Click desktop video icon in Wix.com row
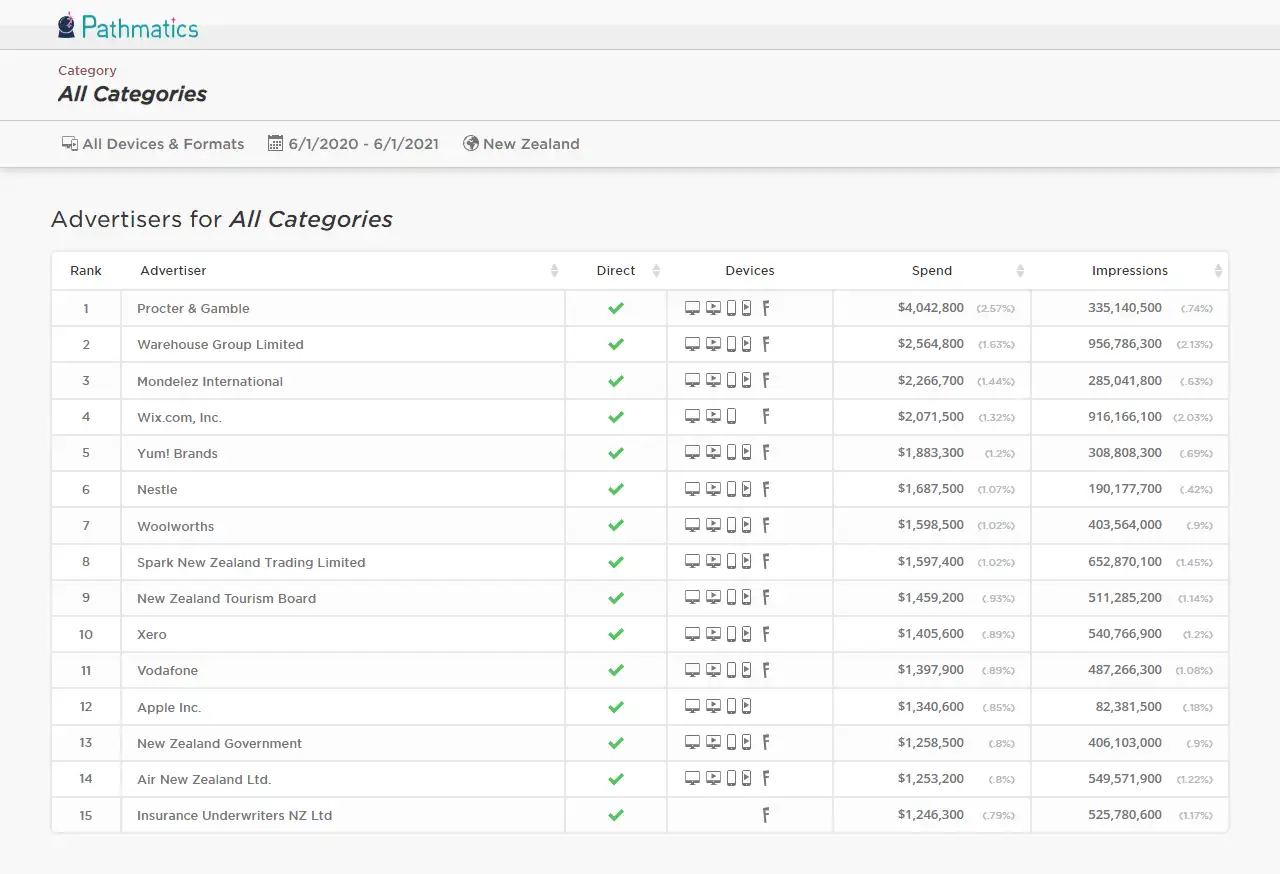The width and height of the screenshot is (1280, 874). [713, 416]
